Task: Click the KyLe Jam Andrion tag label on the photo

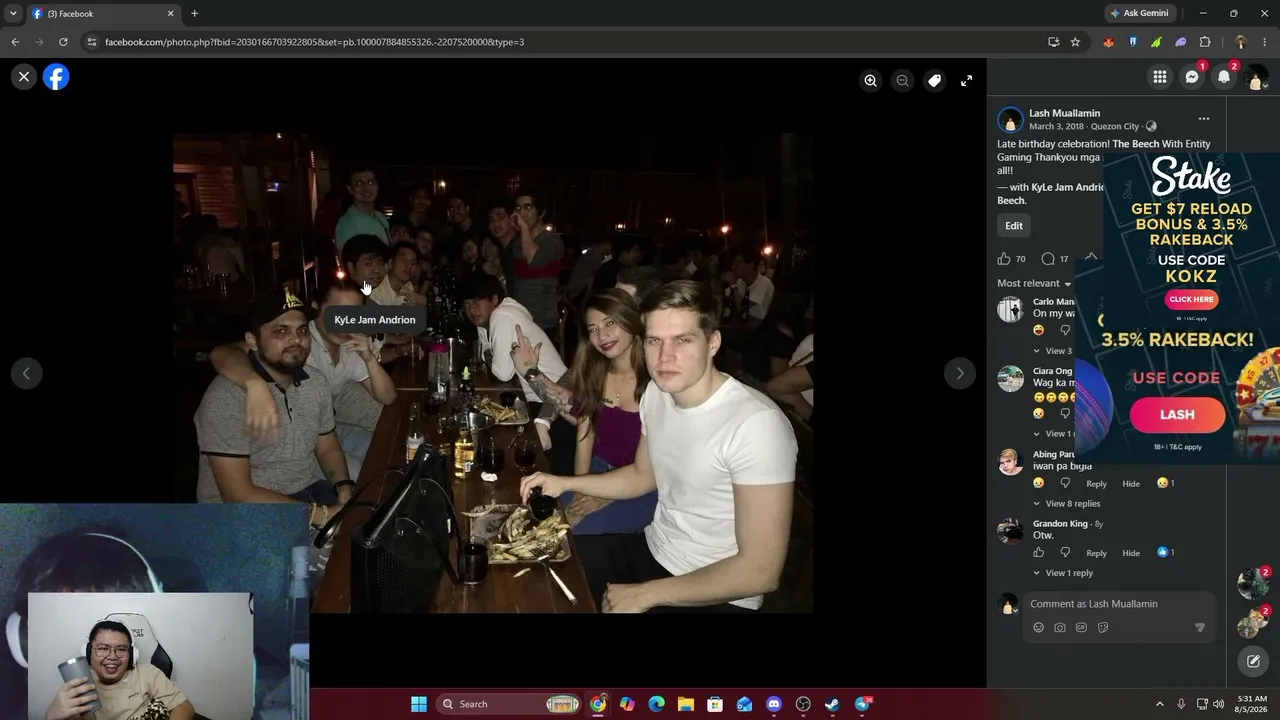Action: coord(375,320)
